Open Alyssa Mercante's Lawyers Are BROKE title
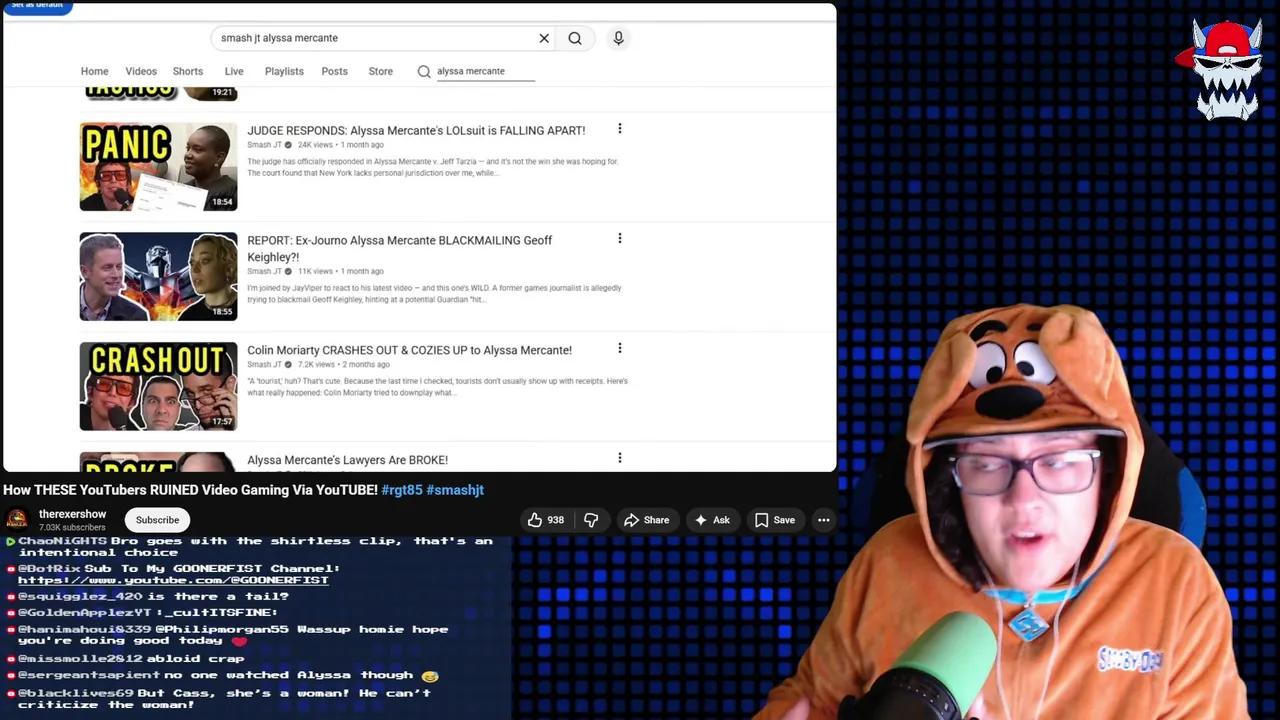Screen dimensions: 1280x720 click(x=347, y=460)
